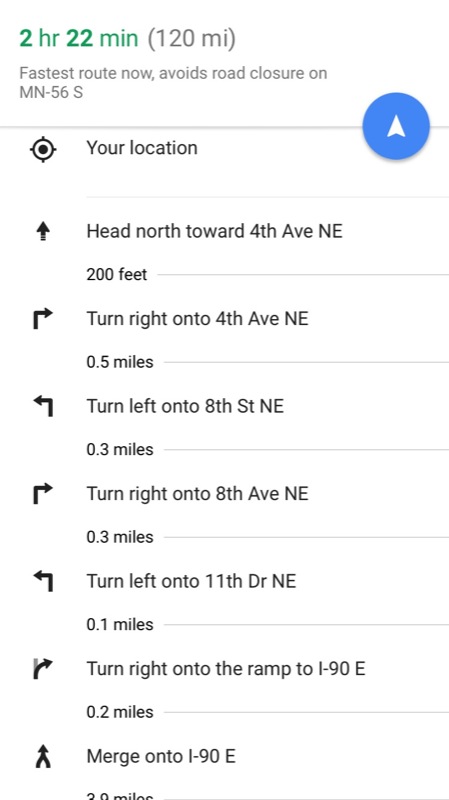Screen dimensions: 449x800
Task: Click turn right icon for 8th Ave NE
Action: 43,494
